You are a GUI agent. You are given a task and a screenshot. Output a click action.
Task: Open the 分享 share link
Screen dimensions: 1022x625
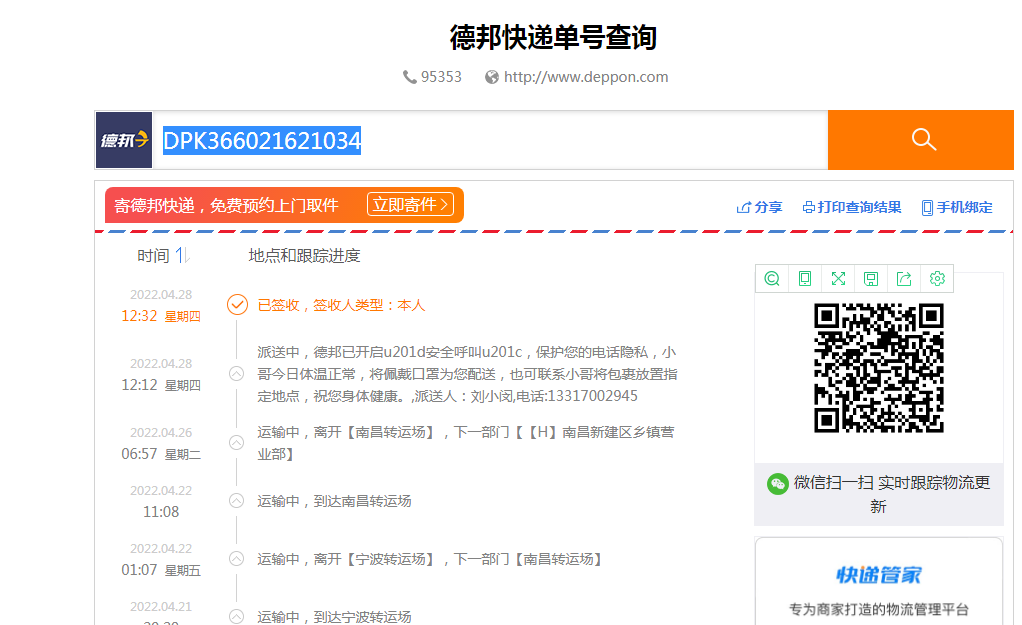click(x=759, y=207)
